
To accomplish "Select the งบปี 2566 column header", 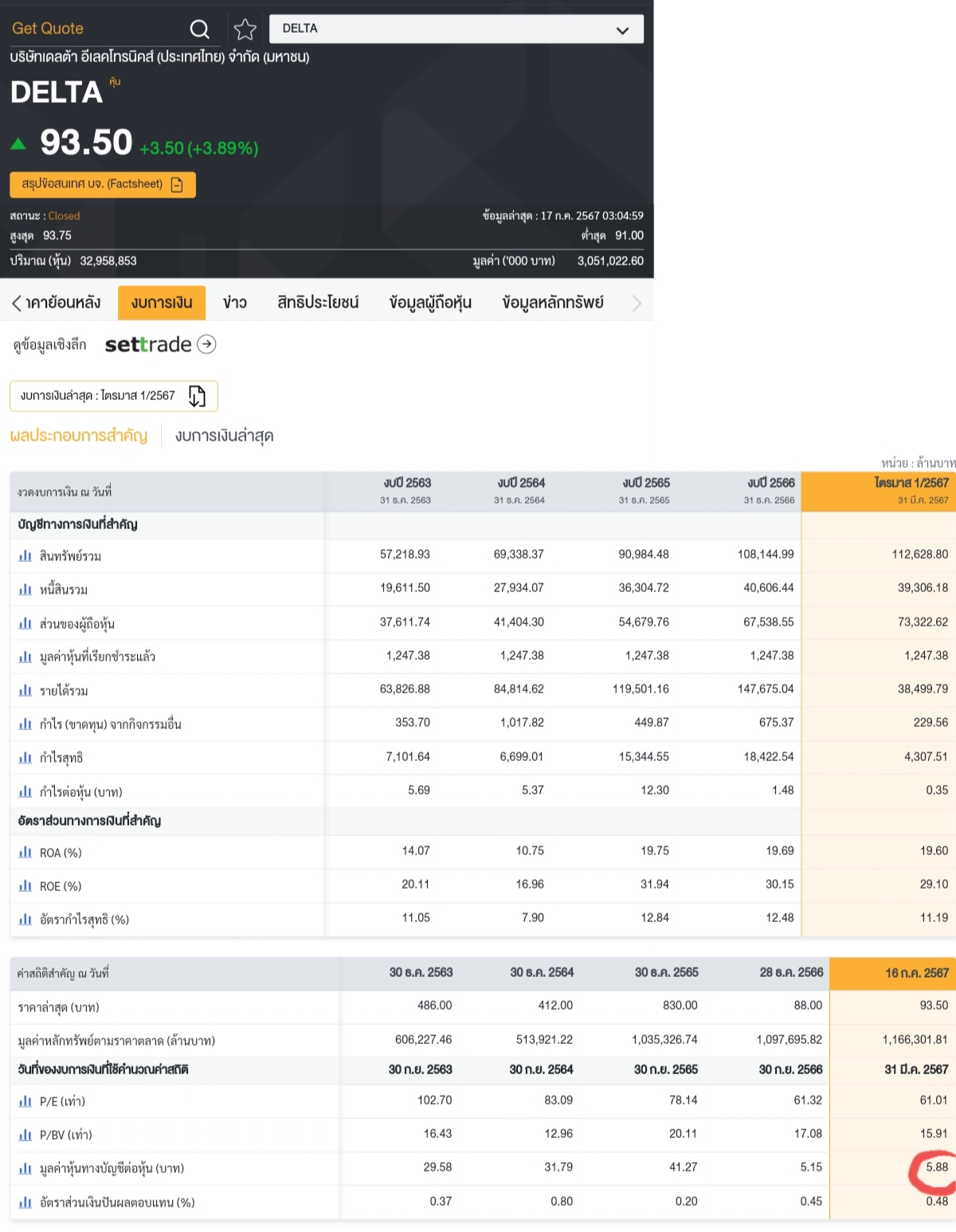I will [x=770, y=490].
